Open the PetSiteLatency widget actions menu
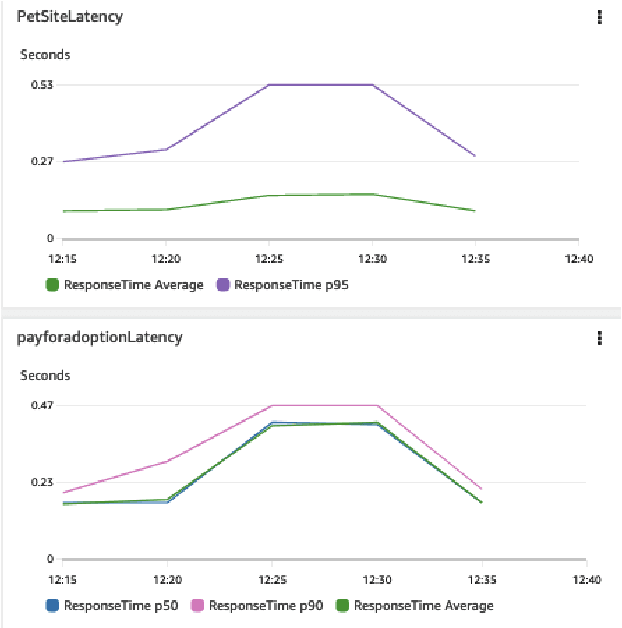The image size is (622, 628). [599, 17]
